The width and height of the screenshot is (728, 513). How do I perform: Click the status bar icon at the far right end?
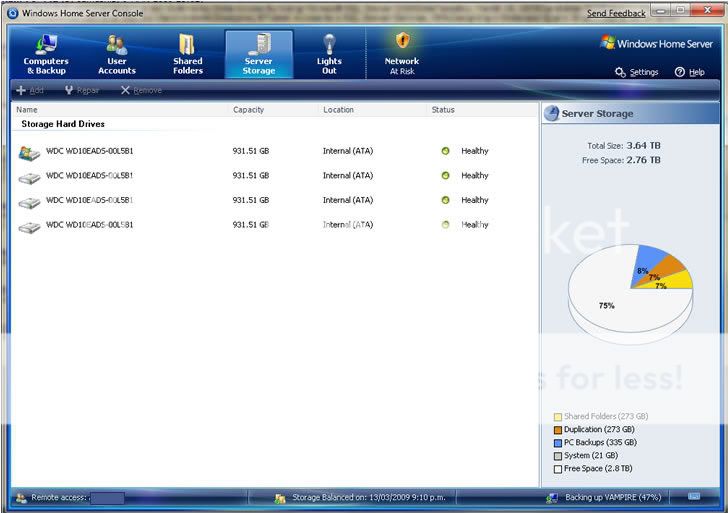click(x=694, y=496)
